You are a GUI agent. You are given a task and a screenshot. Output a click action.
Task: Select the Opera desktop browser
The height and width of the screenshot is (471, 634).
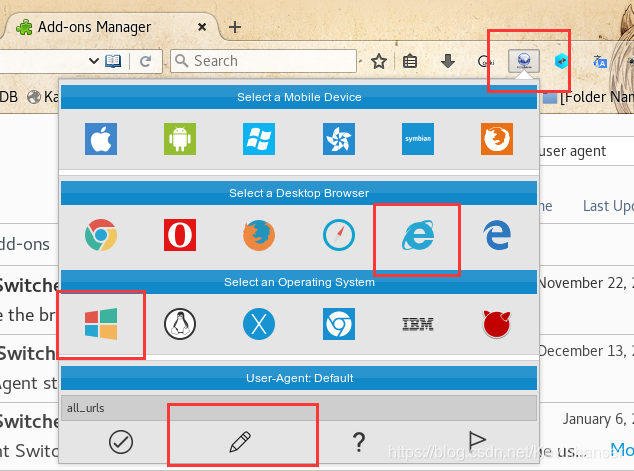(180, 235)
